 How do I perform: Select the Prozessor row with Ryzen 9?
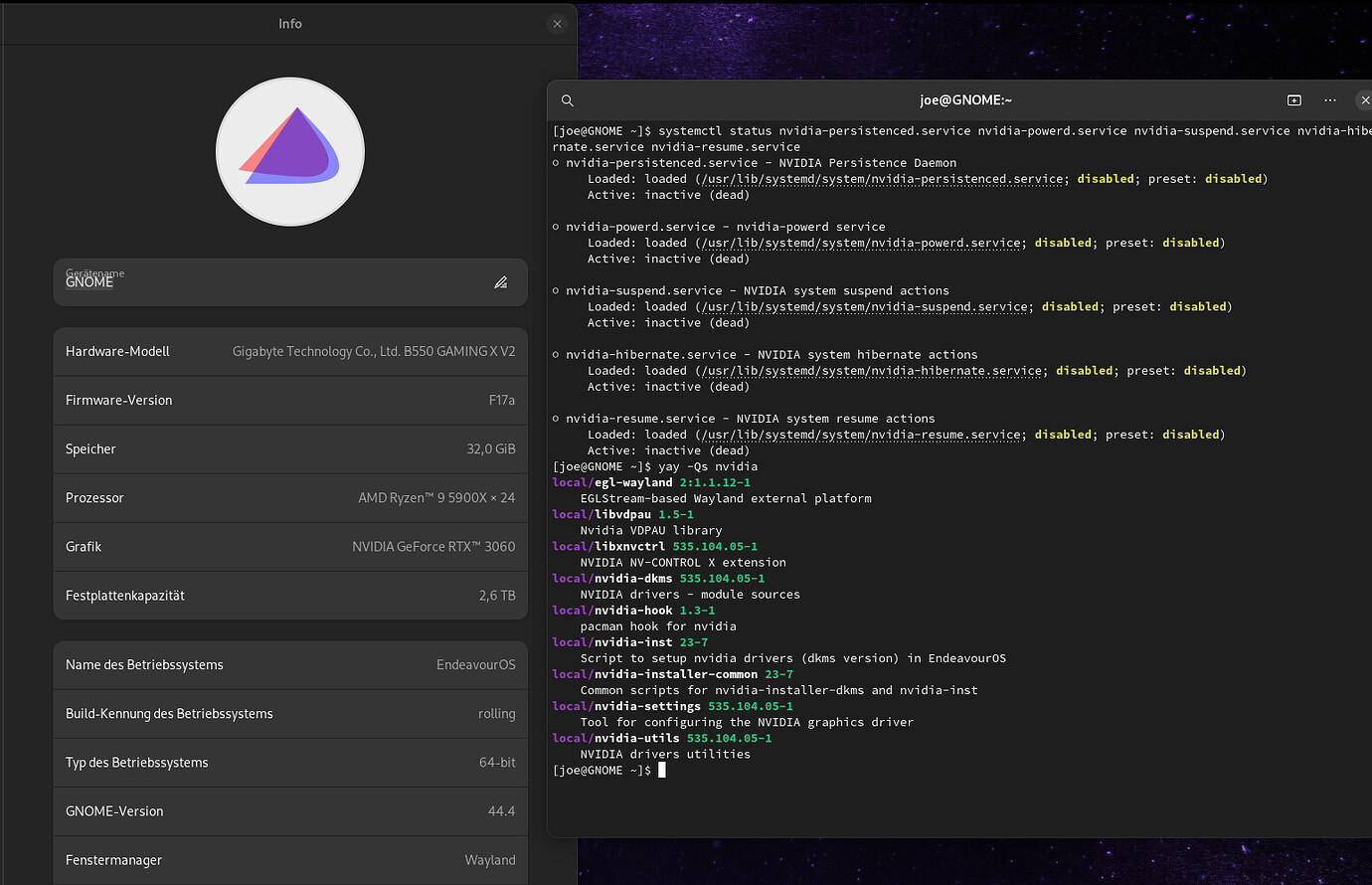click(289, 497)
